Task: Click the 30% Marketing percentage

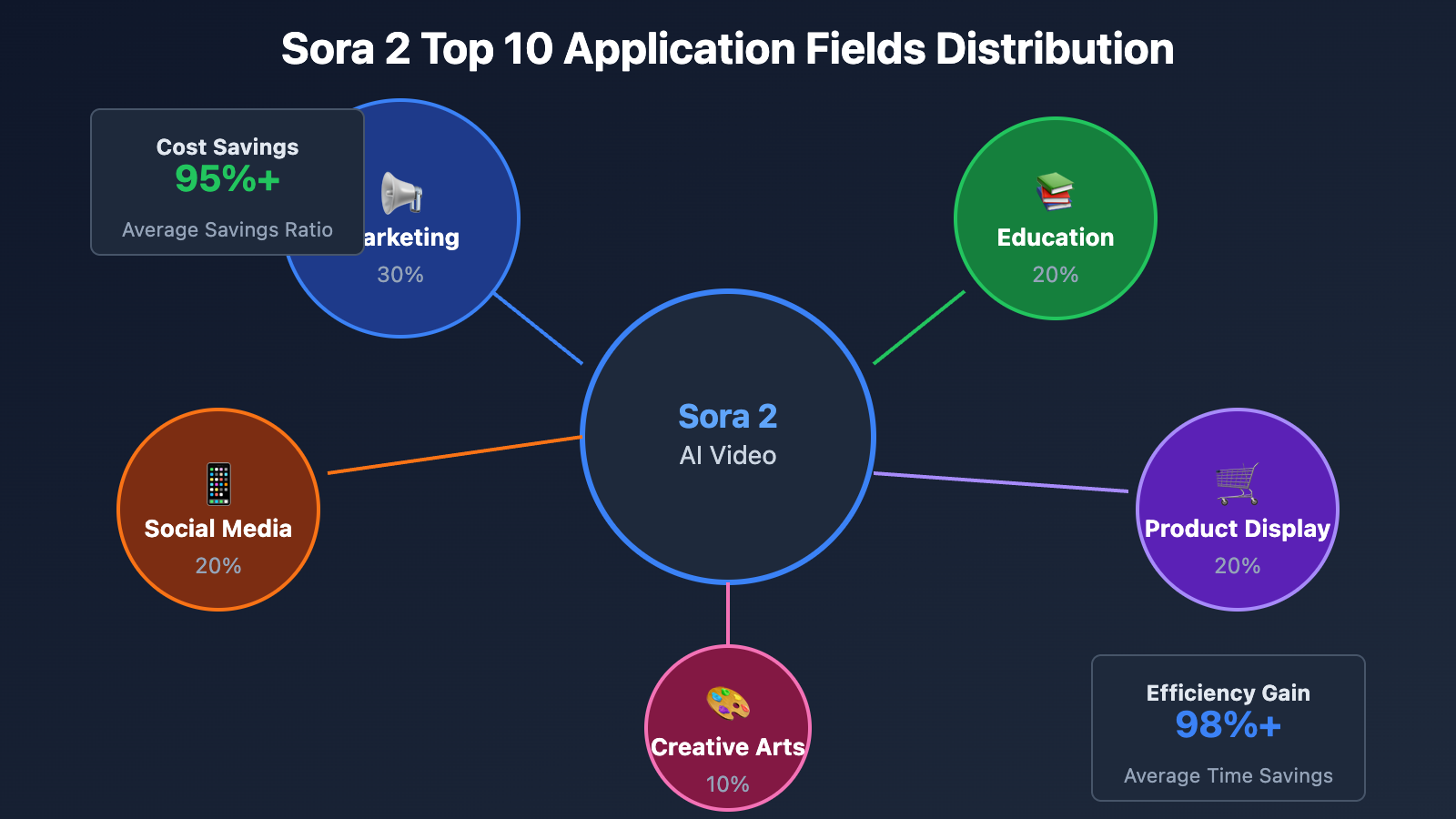Action: (400, 275)
